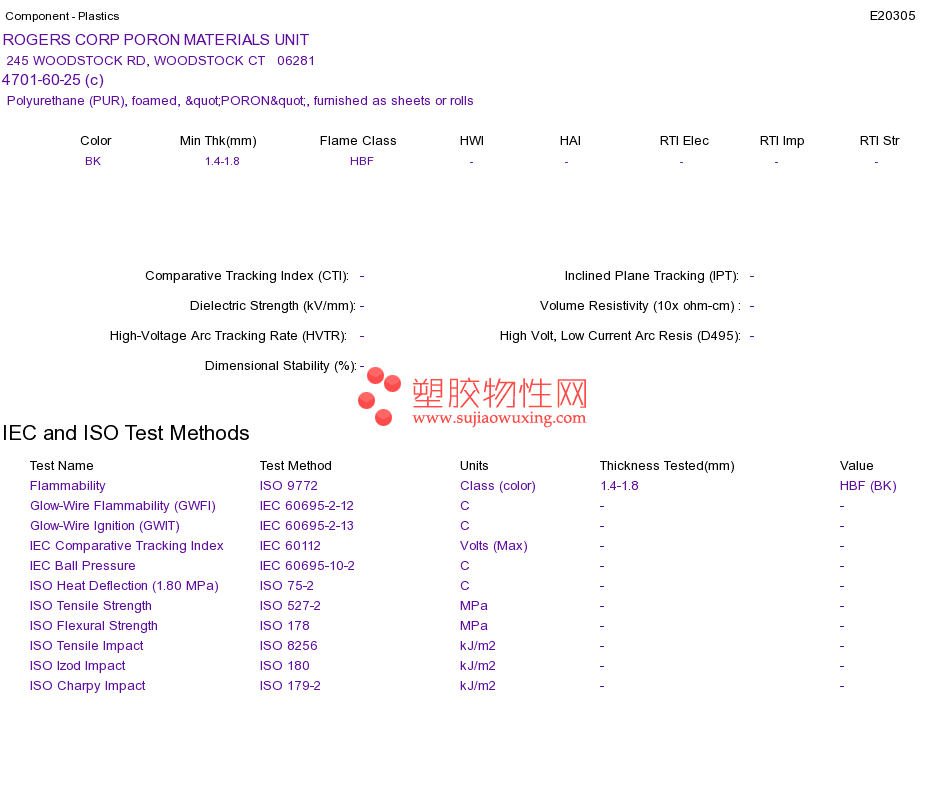This screenshot has height=800, width=950.
Task: Select the Polyurethane (PUR) description line
Action: click(240, 101)
